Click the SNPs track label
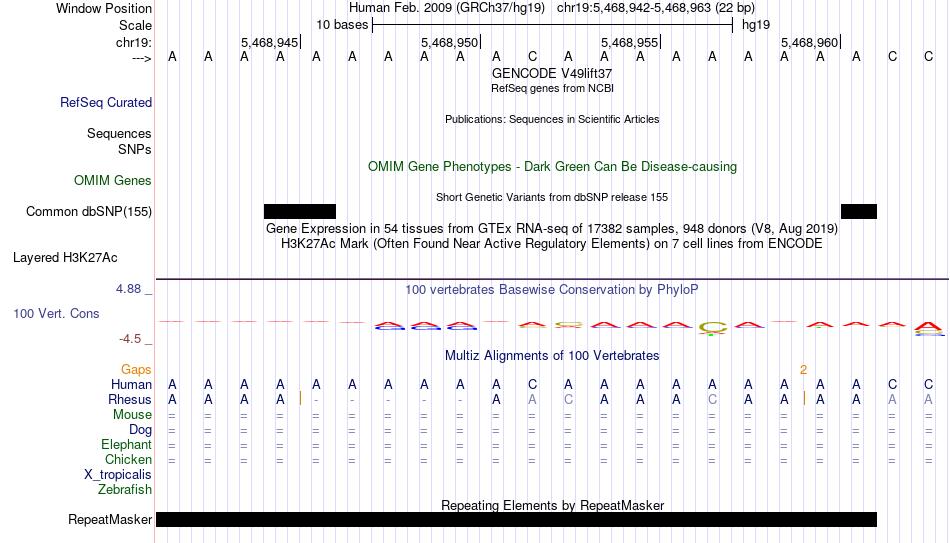 135,149
